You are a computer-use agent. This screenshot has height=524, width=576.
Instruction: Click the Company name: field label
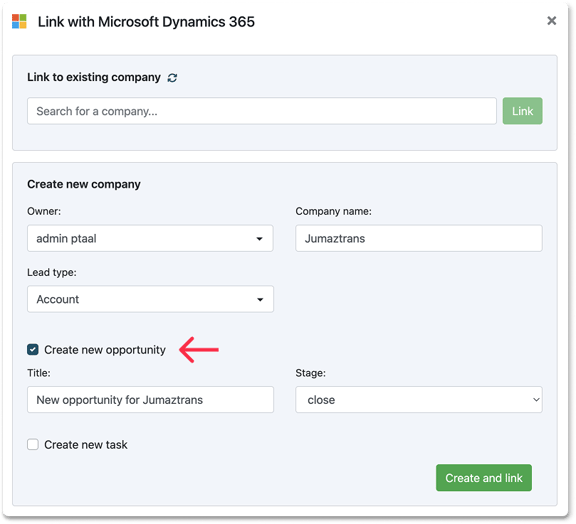point(334,211)
